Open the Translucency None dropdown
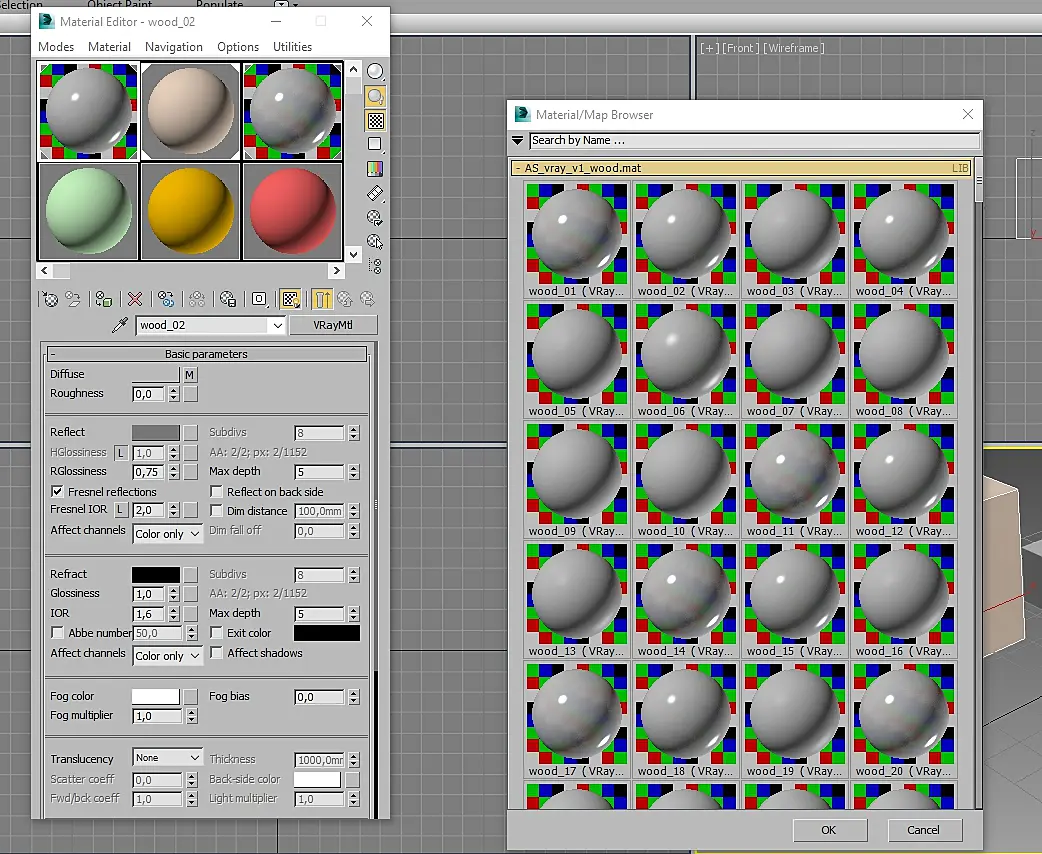 point(167,758)
